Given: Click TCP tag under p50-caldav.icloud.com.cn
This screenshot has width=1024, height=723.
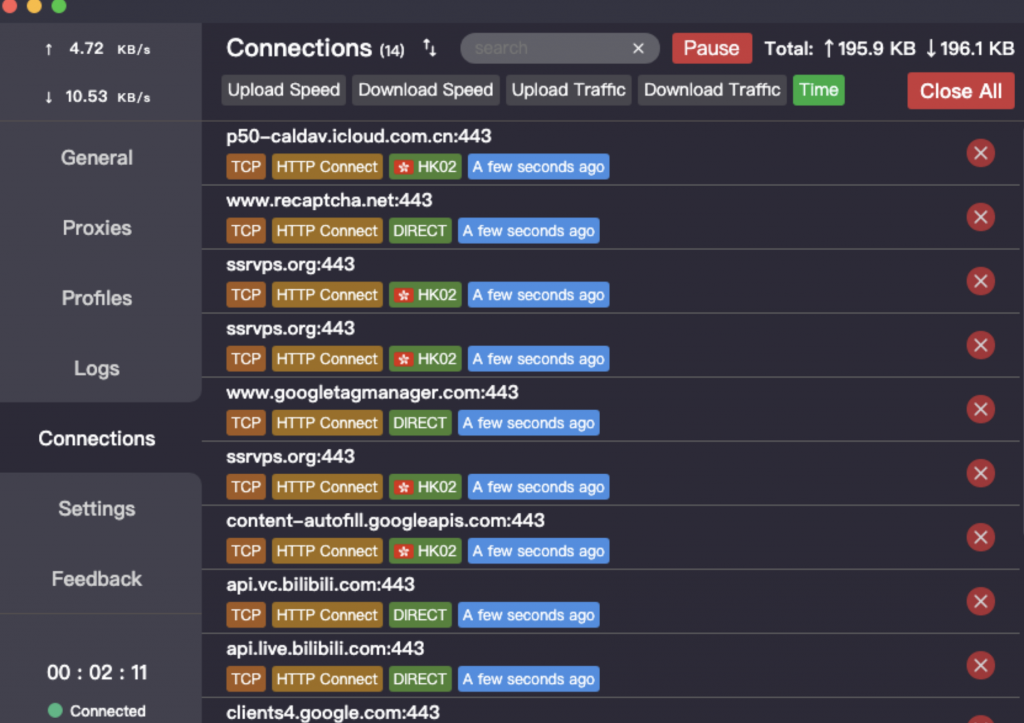Looking at the screenshot, I should click(x=246, y=167).
